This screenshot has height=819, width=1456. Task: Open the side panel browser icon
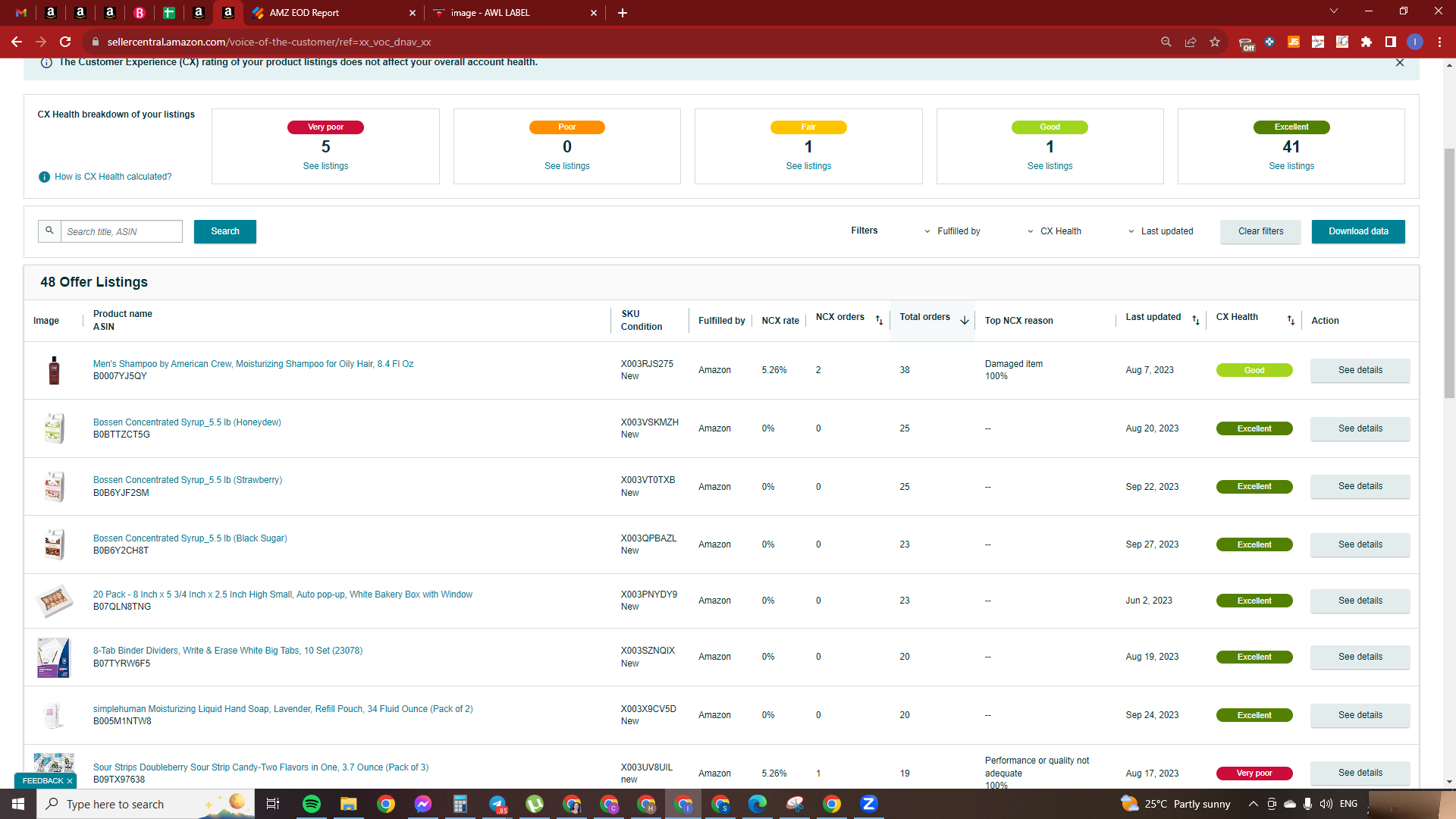point(1391,42)
